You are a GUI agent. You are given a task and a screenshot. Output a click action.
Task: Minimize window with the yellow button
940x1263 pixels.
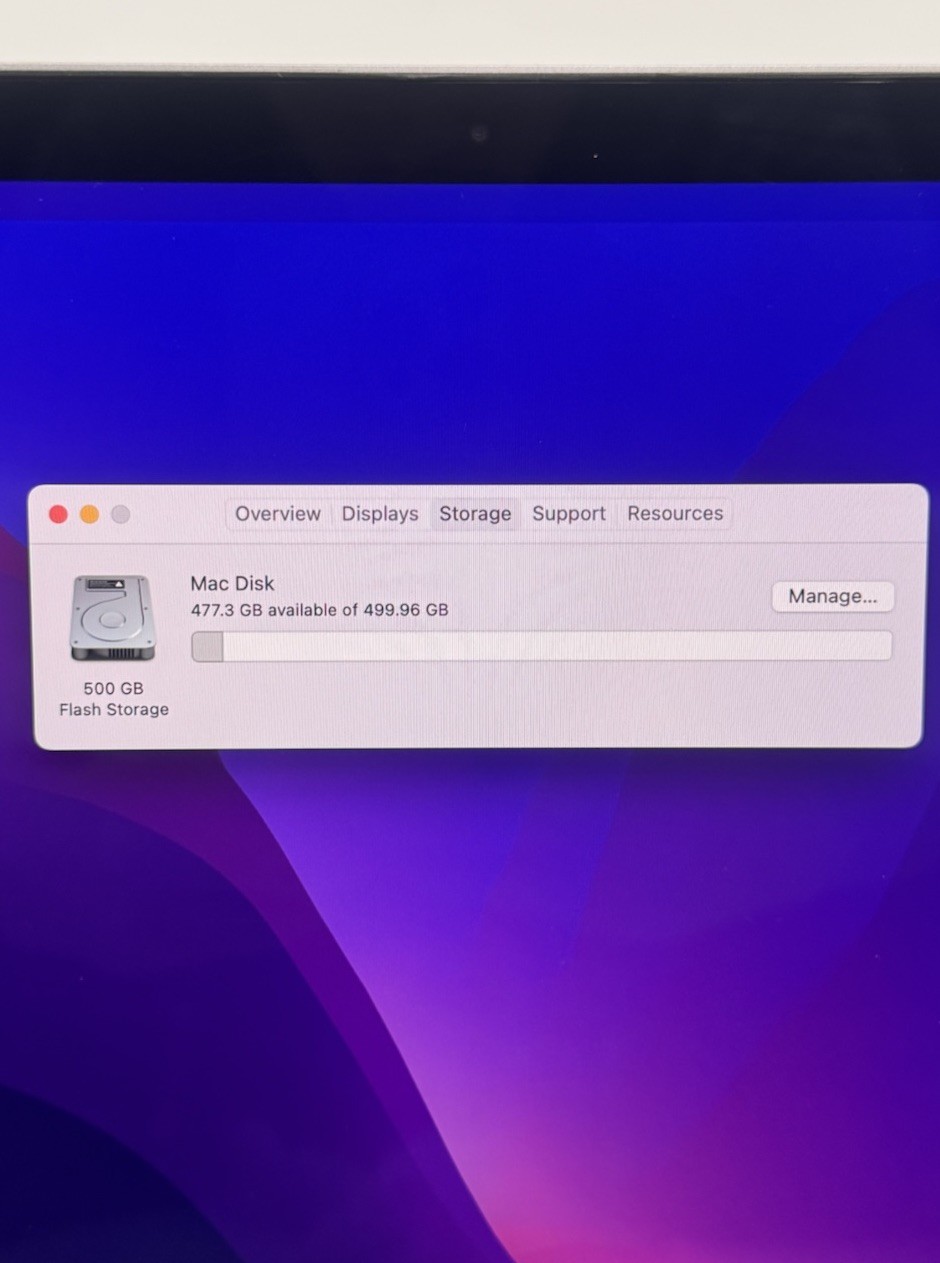tap(90, 514)
